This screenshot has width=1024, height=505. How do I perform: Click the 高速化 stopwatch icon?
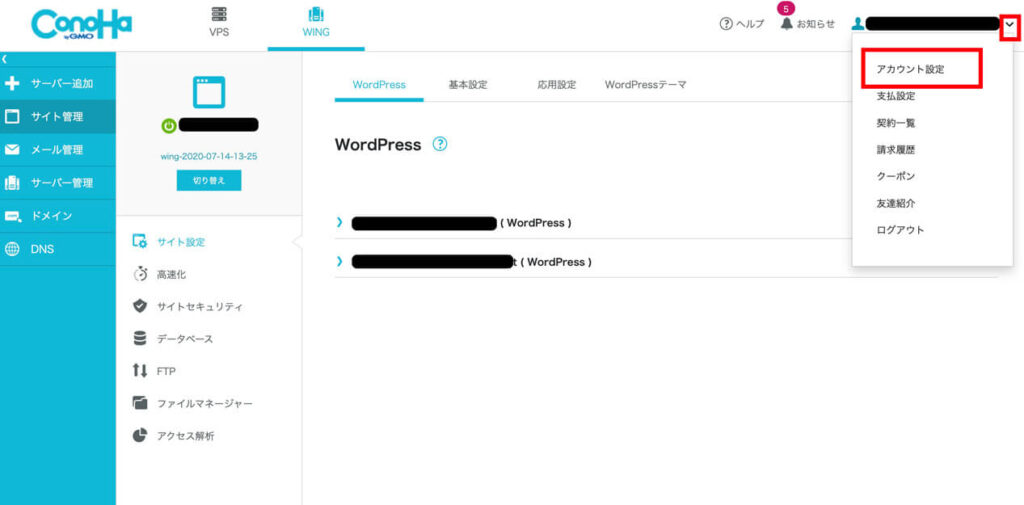140,274
